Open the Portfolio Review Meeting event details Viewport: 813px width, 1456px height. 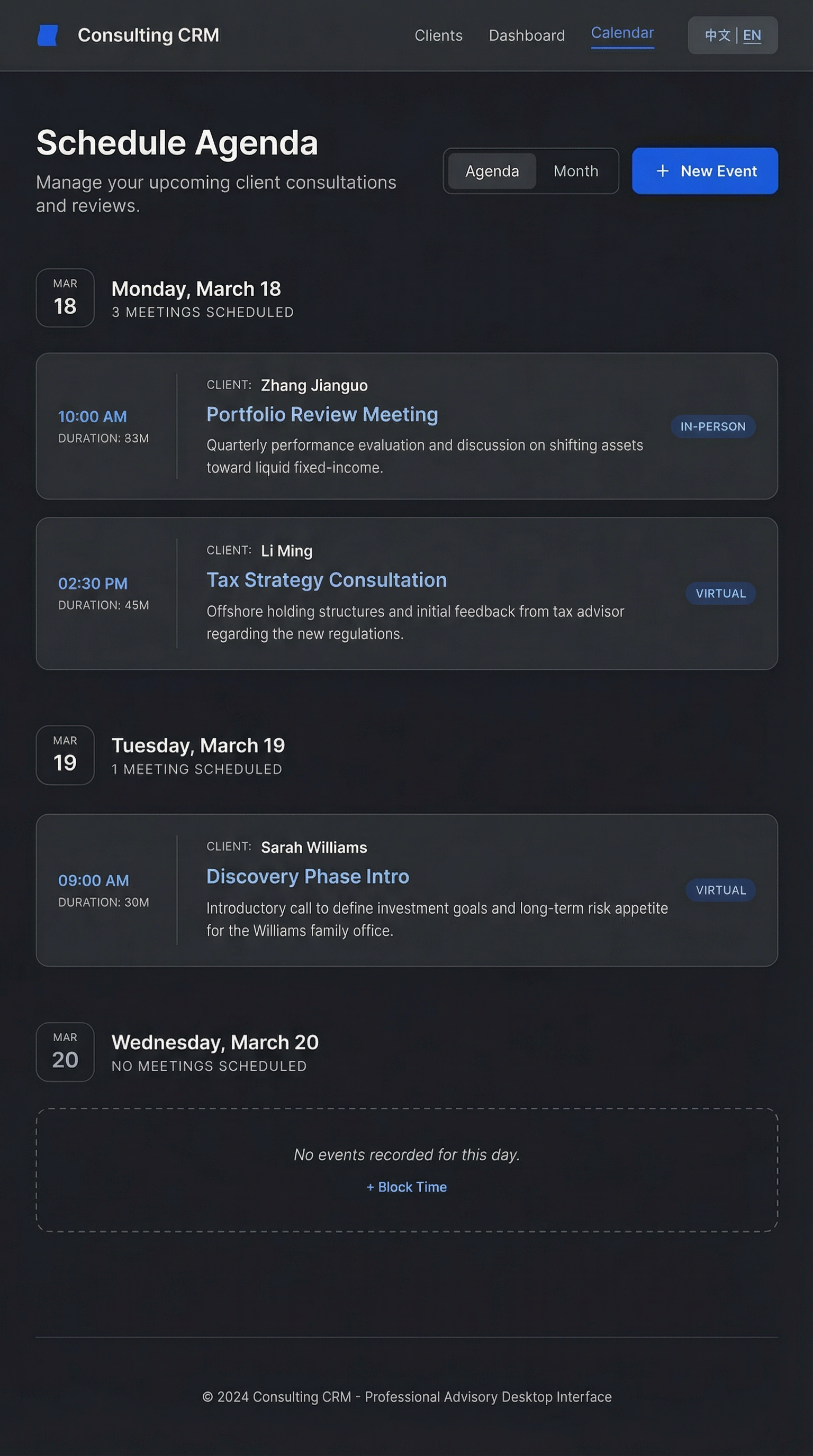323,414
